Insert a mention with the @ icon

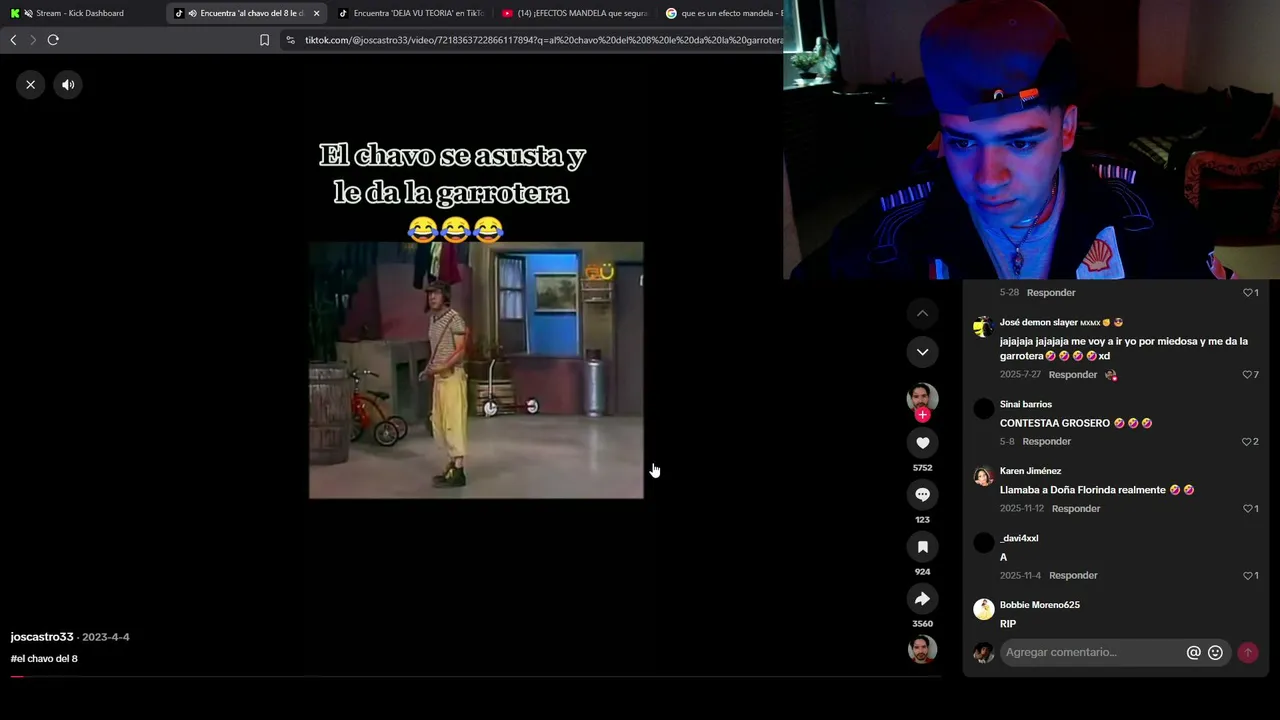pos(1193,652)
